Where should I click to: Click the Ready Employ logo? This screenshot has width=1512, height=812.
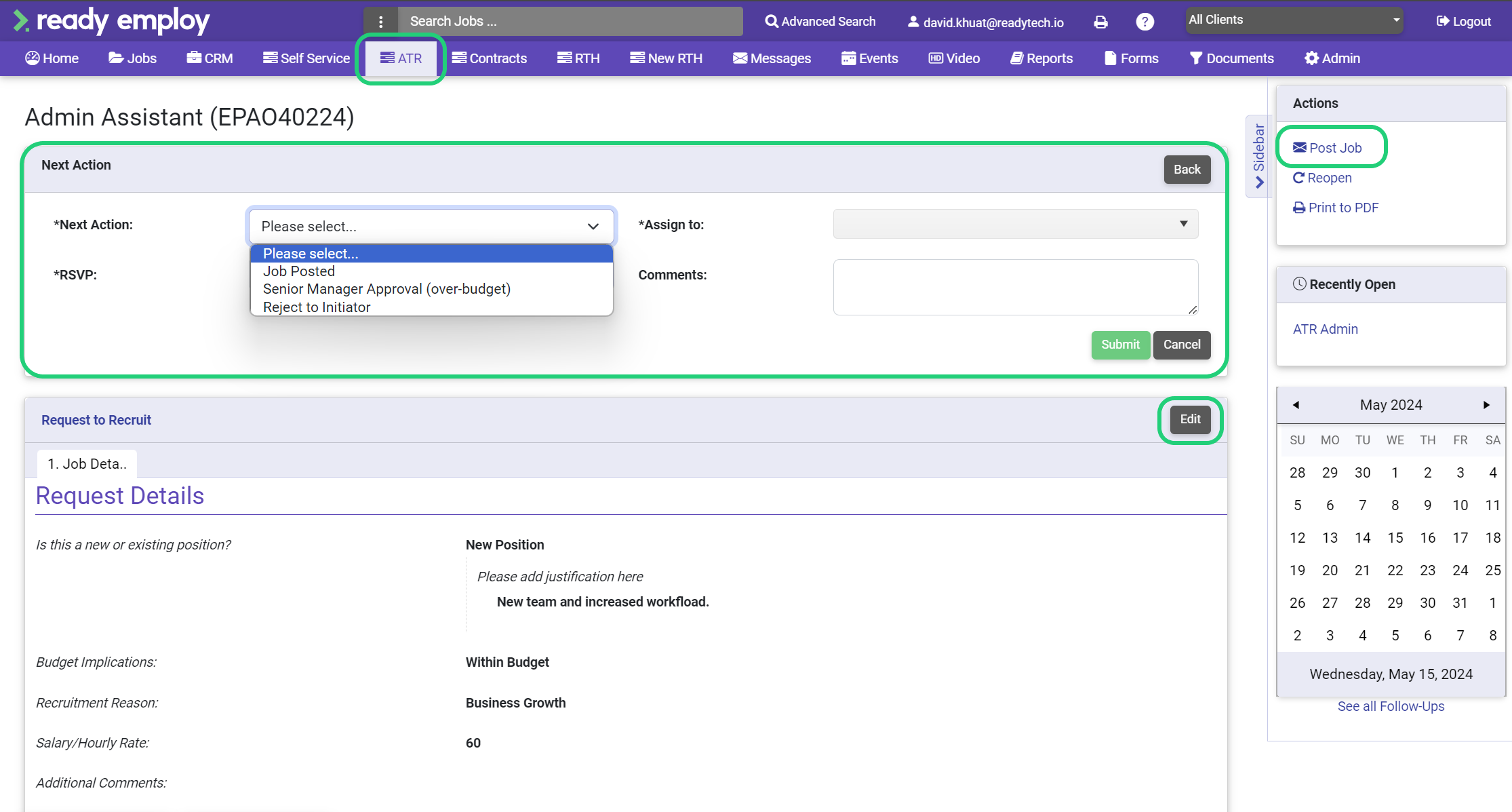(111, 20)
